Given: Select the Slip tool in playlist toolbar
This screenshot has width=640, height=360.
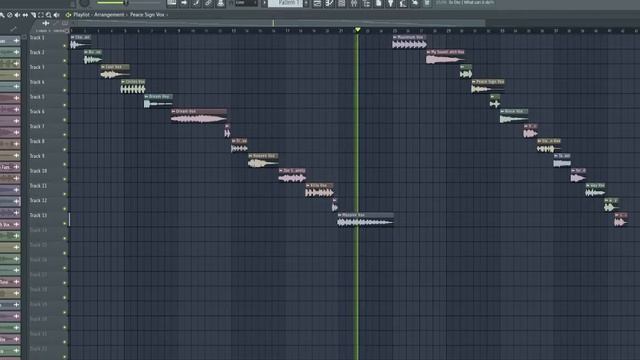Looking at the screenshot, I should (25, 15).
